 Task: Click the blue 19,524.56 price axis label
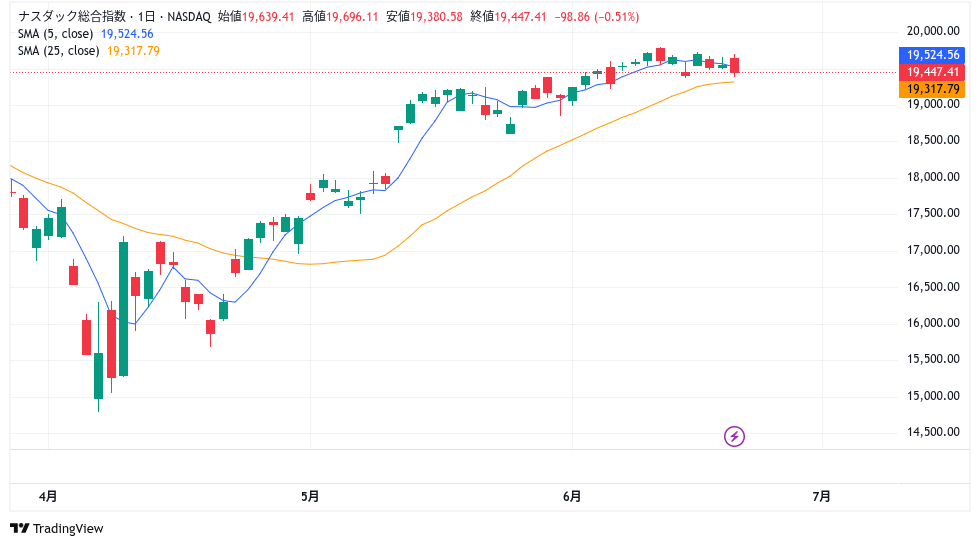[932, 55]
